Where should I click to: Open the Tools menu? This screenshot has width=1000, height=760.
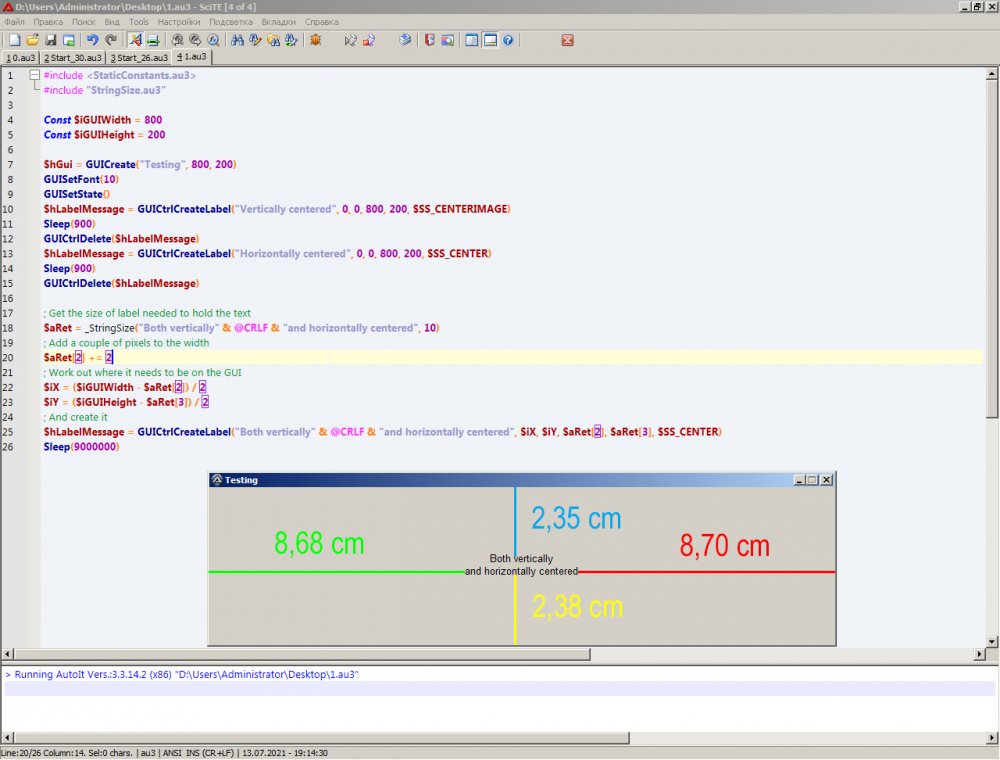click(138, 22)
